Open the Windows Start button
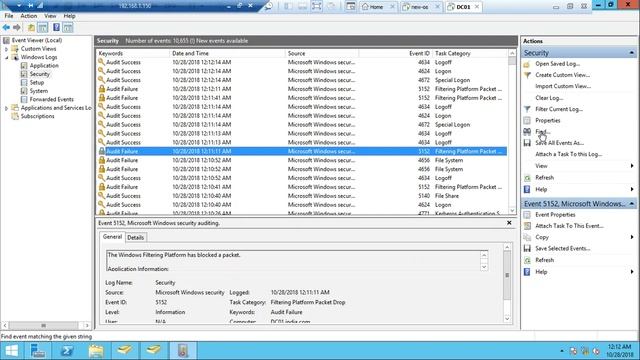The image size is (640, 360). 12,351
